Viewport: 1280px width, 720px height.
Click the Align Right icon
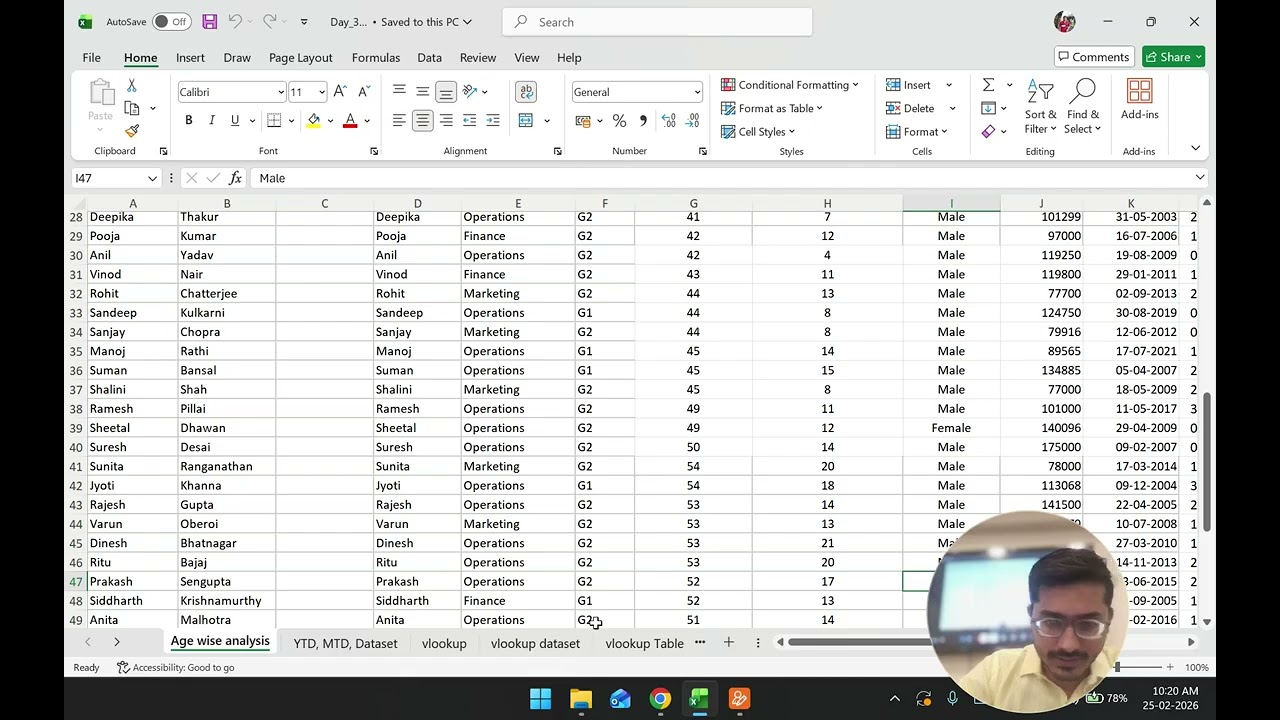[x=446, y=121]
